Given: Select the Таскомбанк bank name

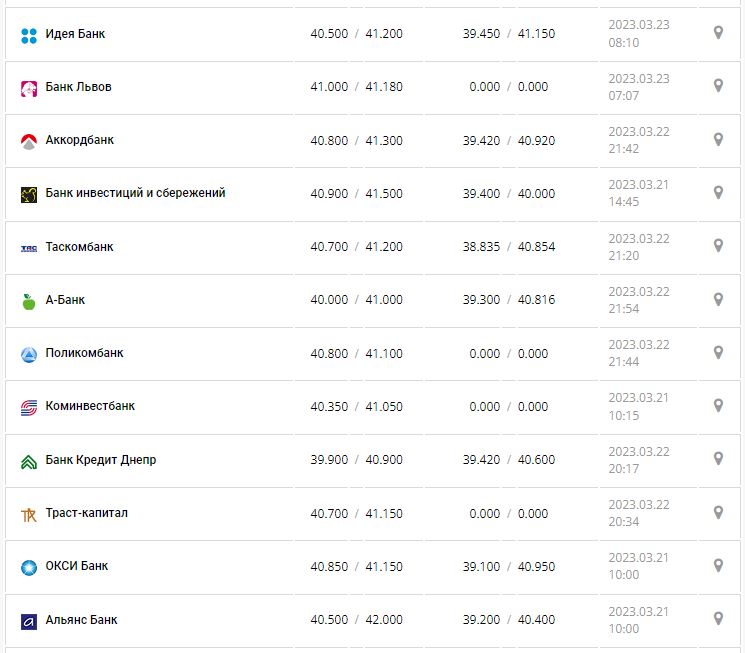Looking at the screenshot, I should pos(80,247).
